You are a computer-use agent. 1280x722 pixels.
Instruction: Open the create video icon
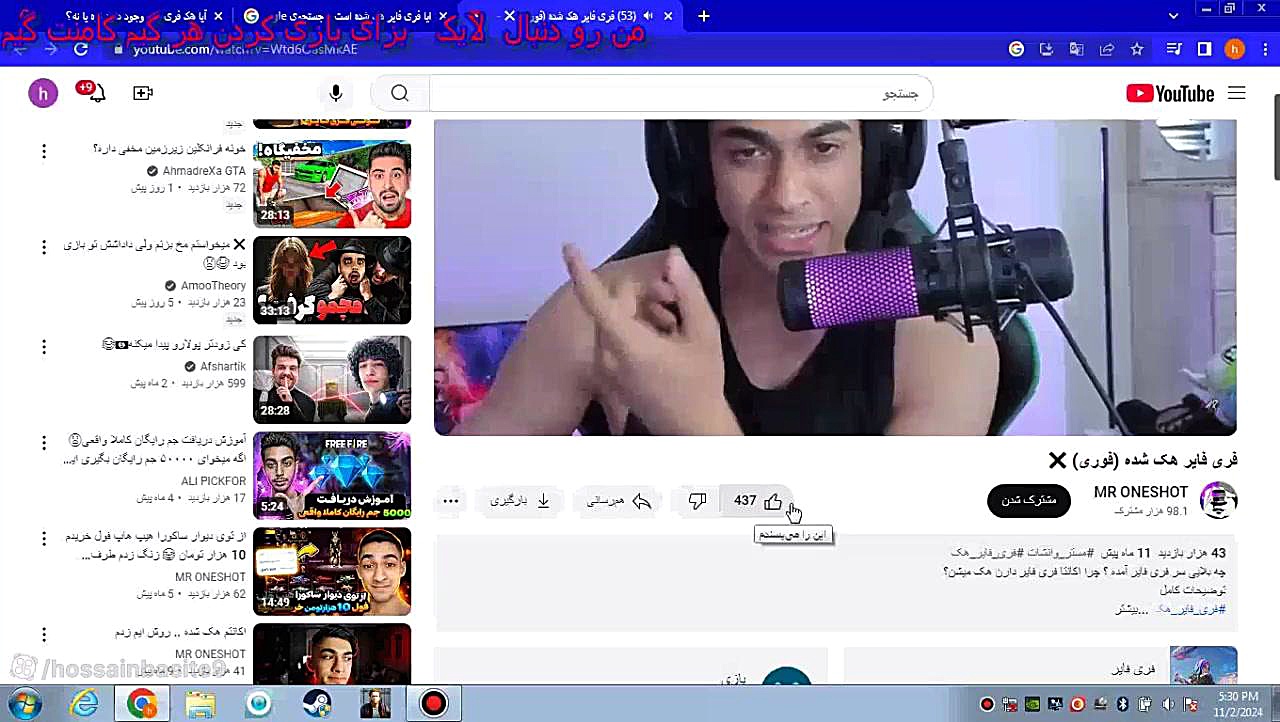143,93
